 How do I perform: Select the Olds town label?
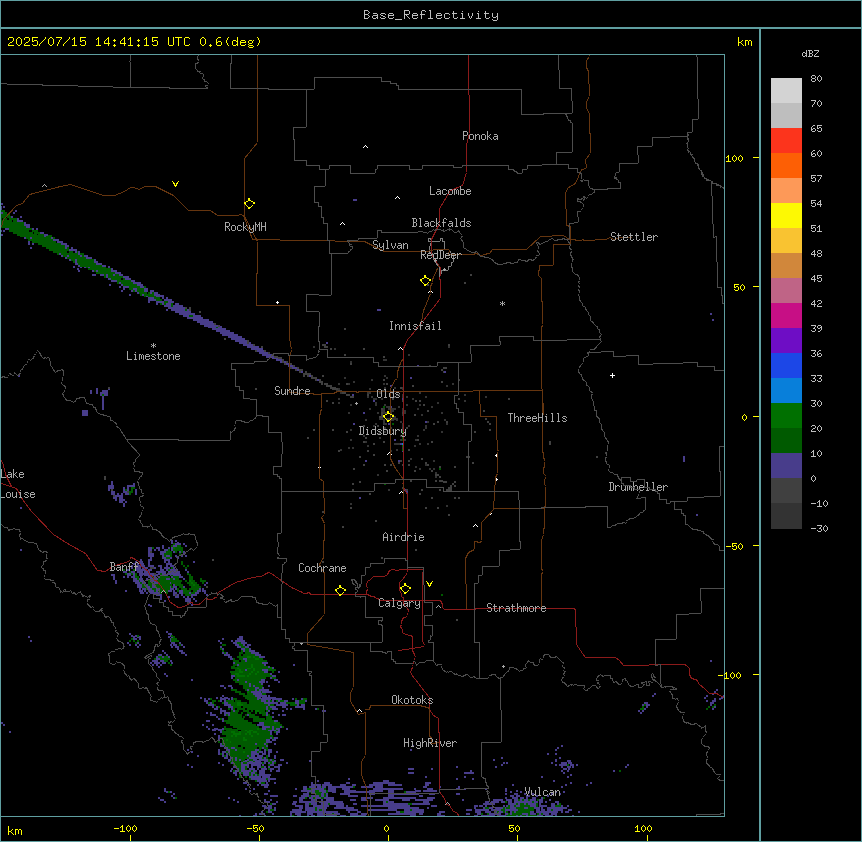(x=388, y=394)
